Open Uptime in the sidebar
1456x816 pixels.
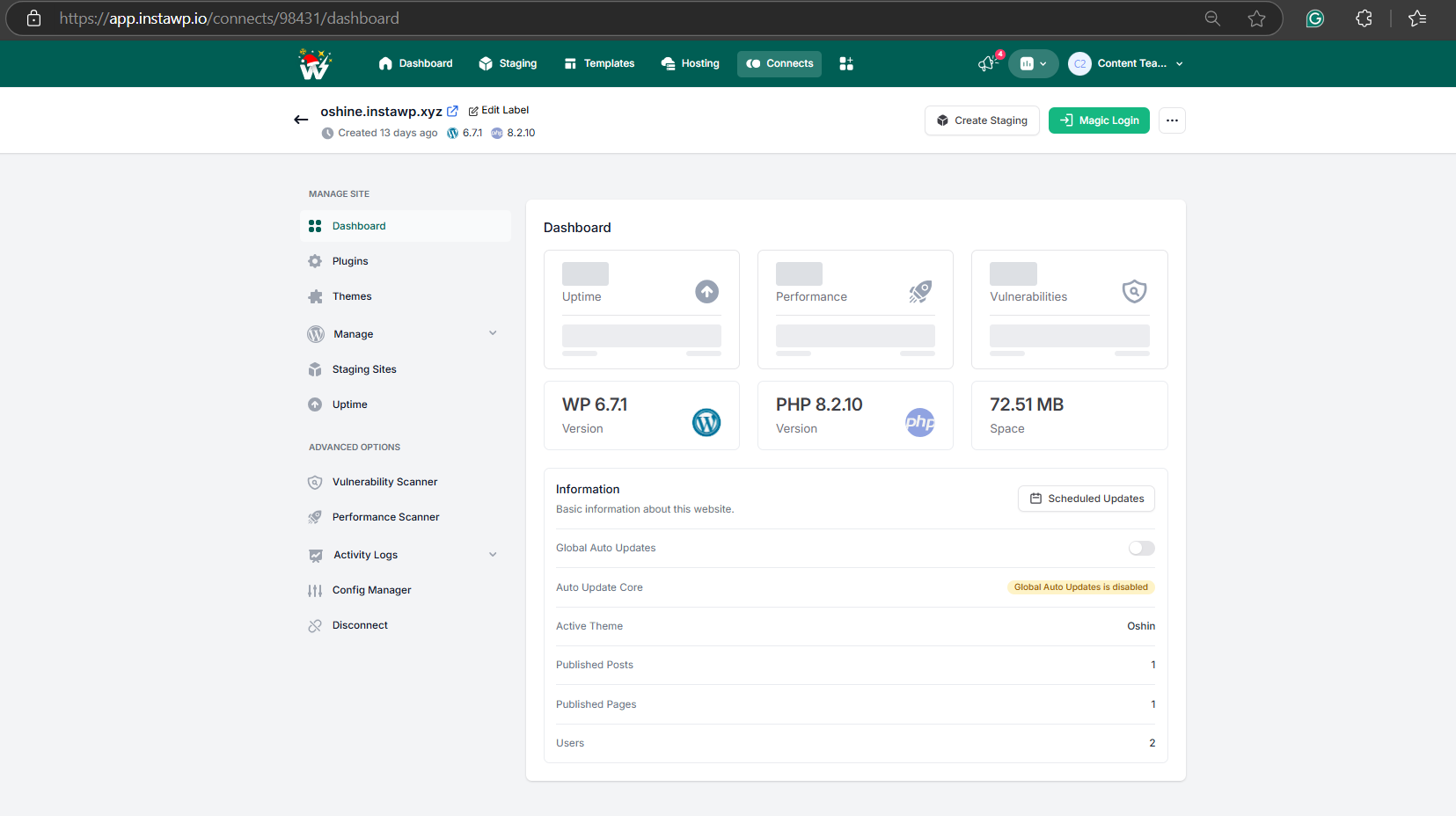(405, 404)
